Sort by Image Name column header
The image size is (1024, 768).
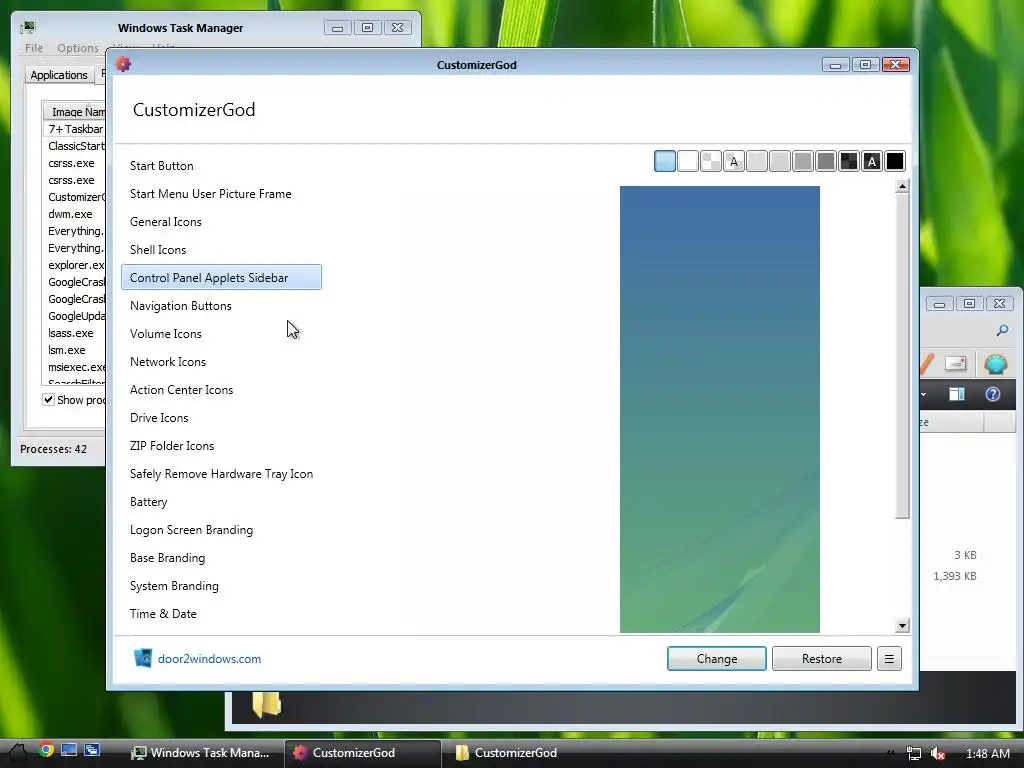(x=74, y=112)
